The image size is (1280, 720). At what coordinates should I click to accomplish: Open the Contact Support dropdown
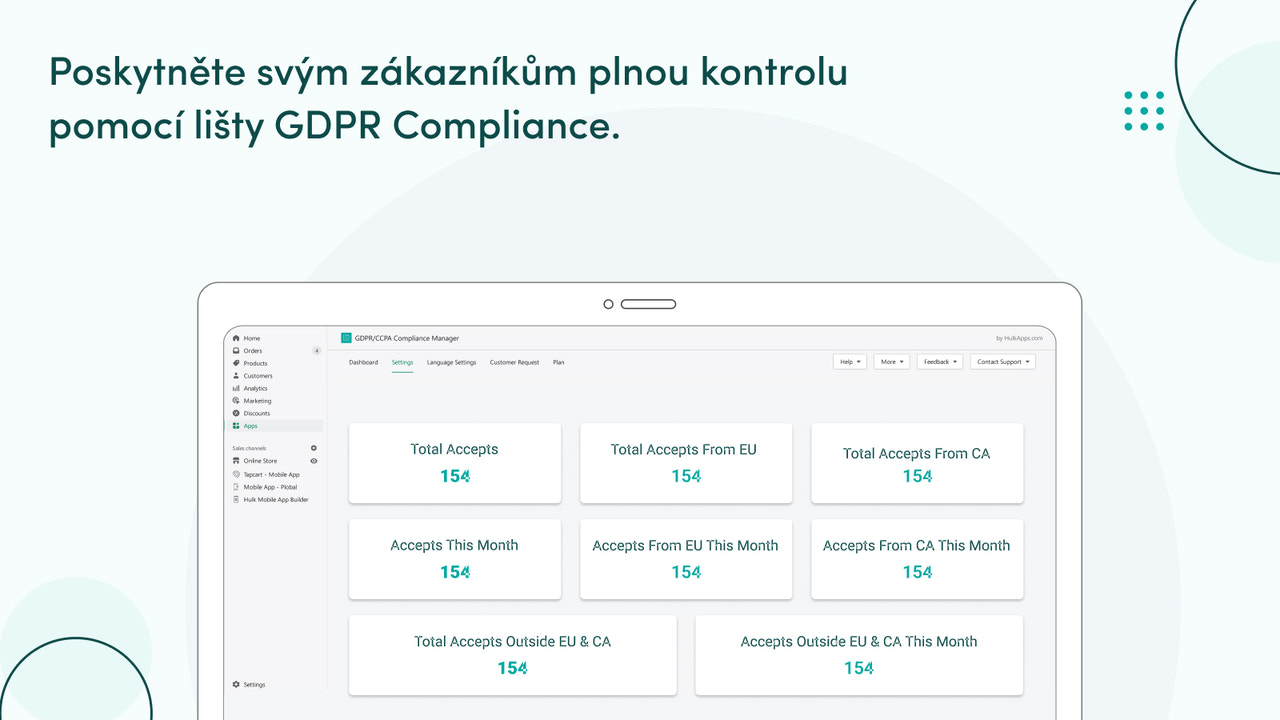coord(1003,362)
